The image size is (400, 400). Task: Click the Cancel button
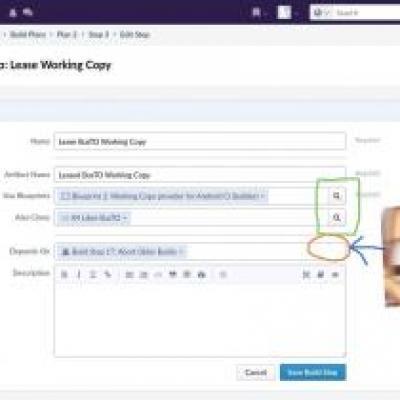point(256,372)
